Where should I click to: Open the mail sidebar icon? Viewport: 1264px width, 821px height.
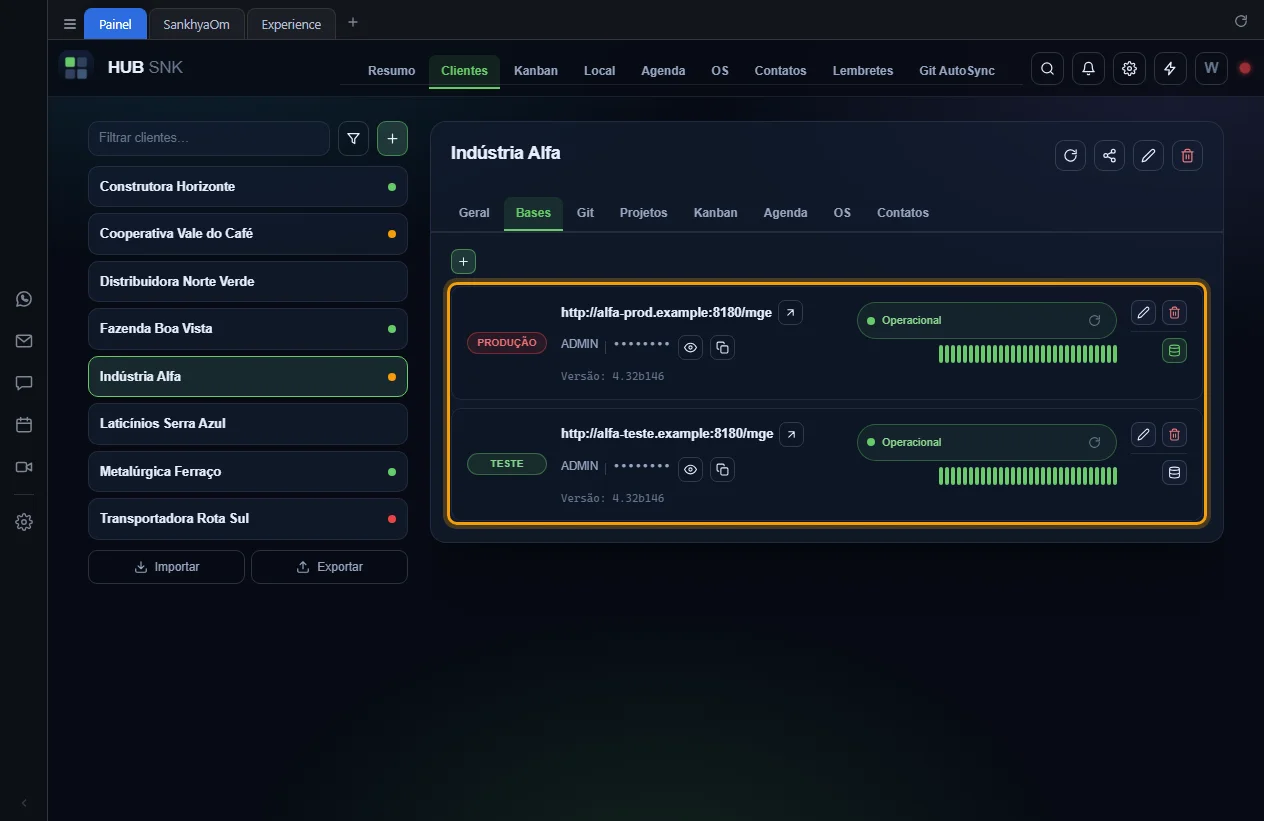[24, 341]
